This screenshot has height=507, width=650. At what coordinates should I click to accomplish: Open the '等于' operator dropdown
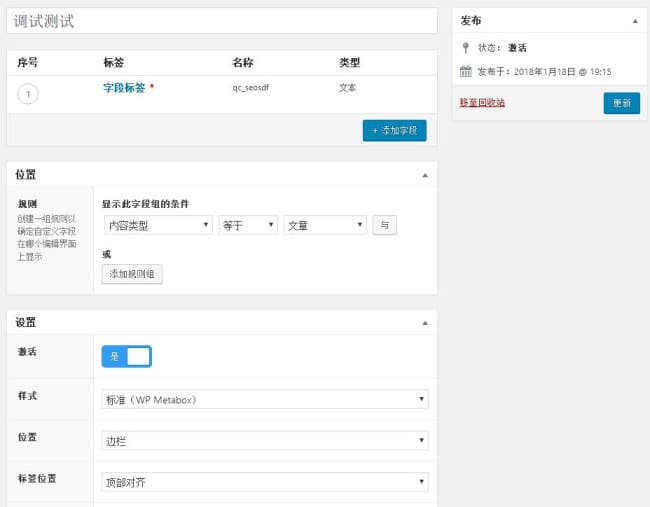(248, 225)
